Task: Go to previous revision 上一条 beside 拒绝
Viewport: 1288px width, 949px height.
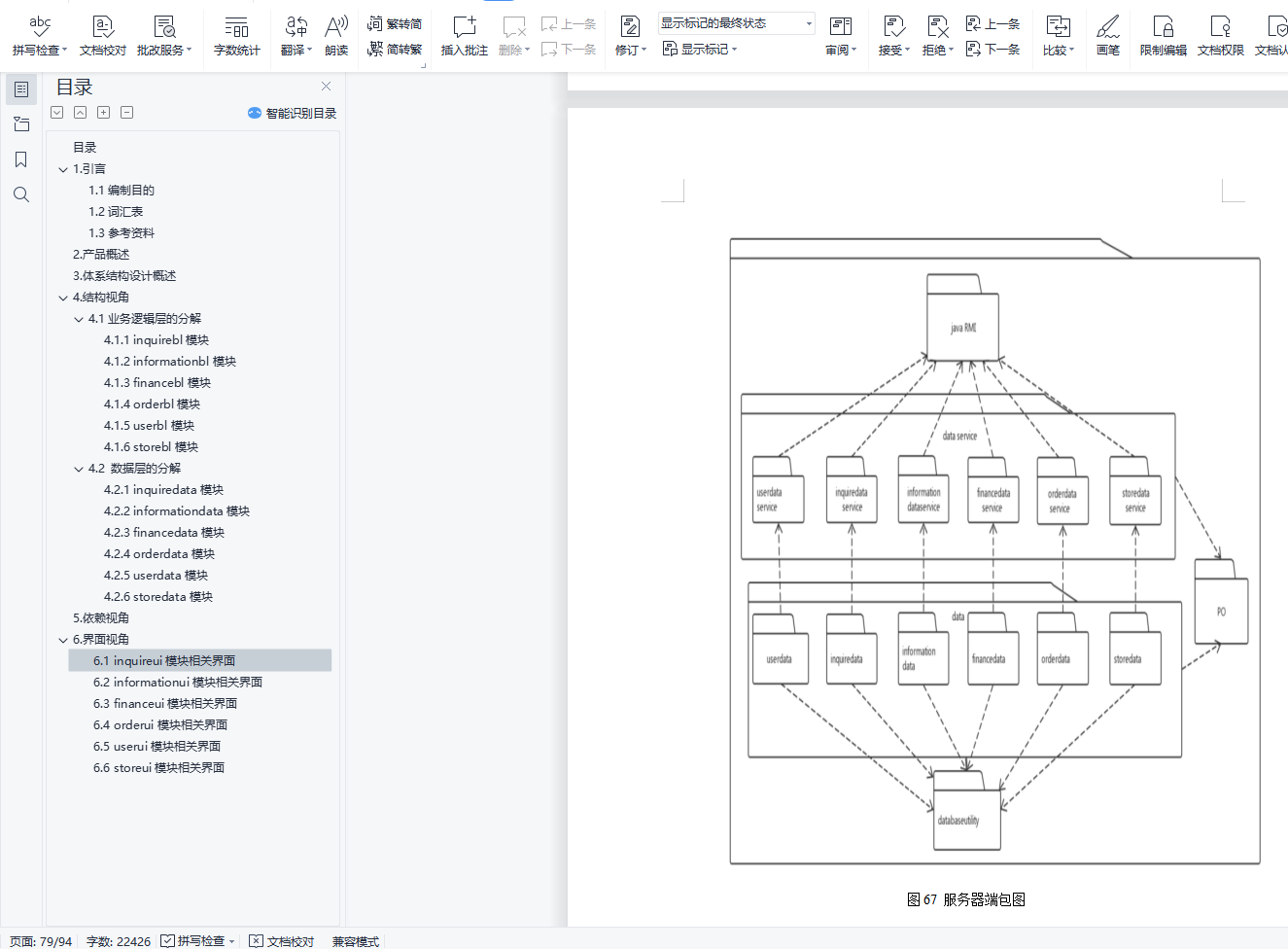Action: pos(992,24)
